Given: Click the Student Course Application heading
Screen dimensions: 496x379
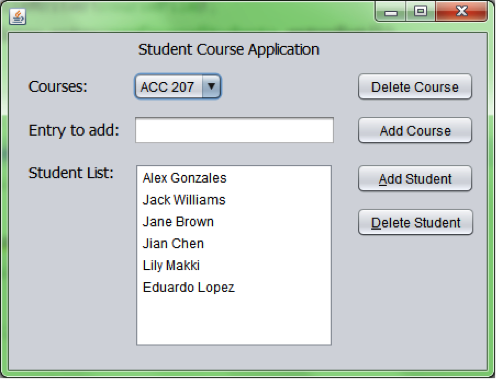Looking at the screenshot, I should pyautogui.click(x=229, y=50).
